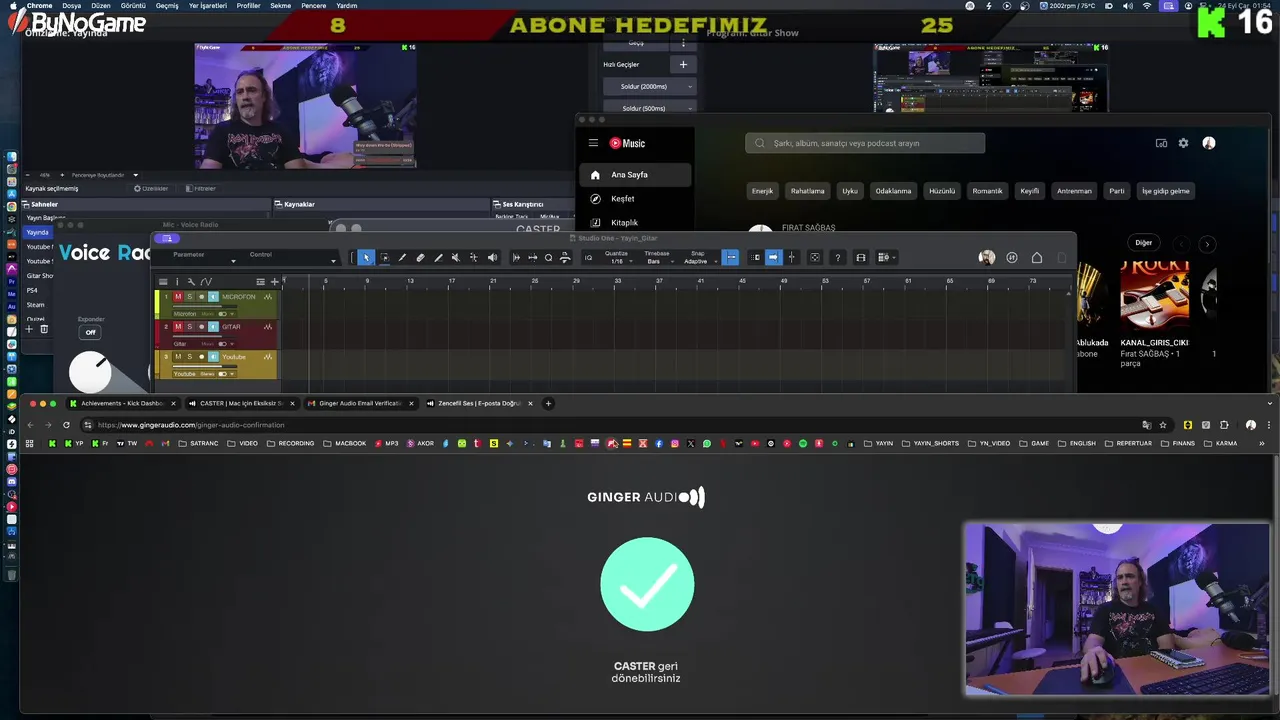The height and width of the screenshot is (720, 1280).
Task: Open the Pencere menu
Action: (313, 5)
